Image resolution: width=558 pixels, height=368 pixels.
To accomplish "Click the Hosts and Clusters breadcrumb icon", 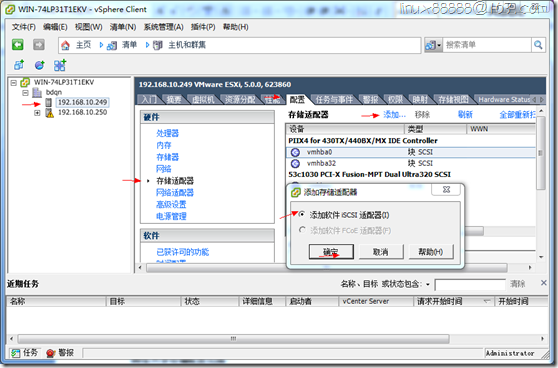I will click(158, 45).
